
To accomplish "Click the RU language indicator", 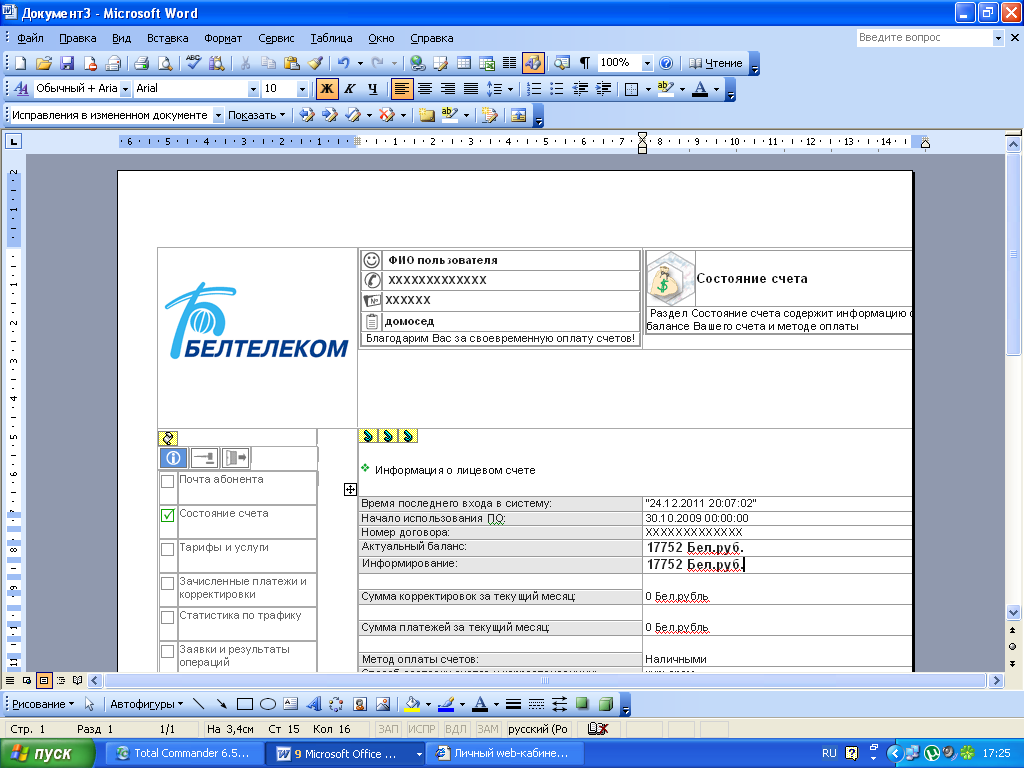I will 829,753.
